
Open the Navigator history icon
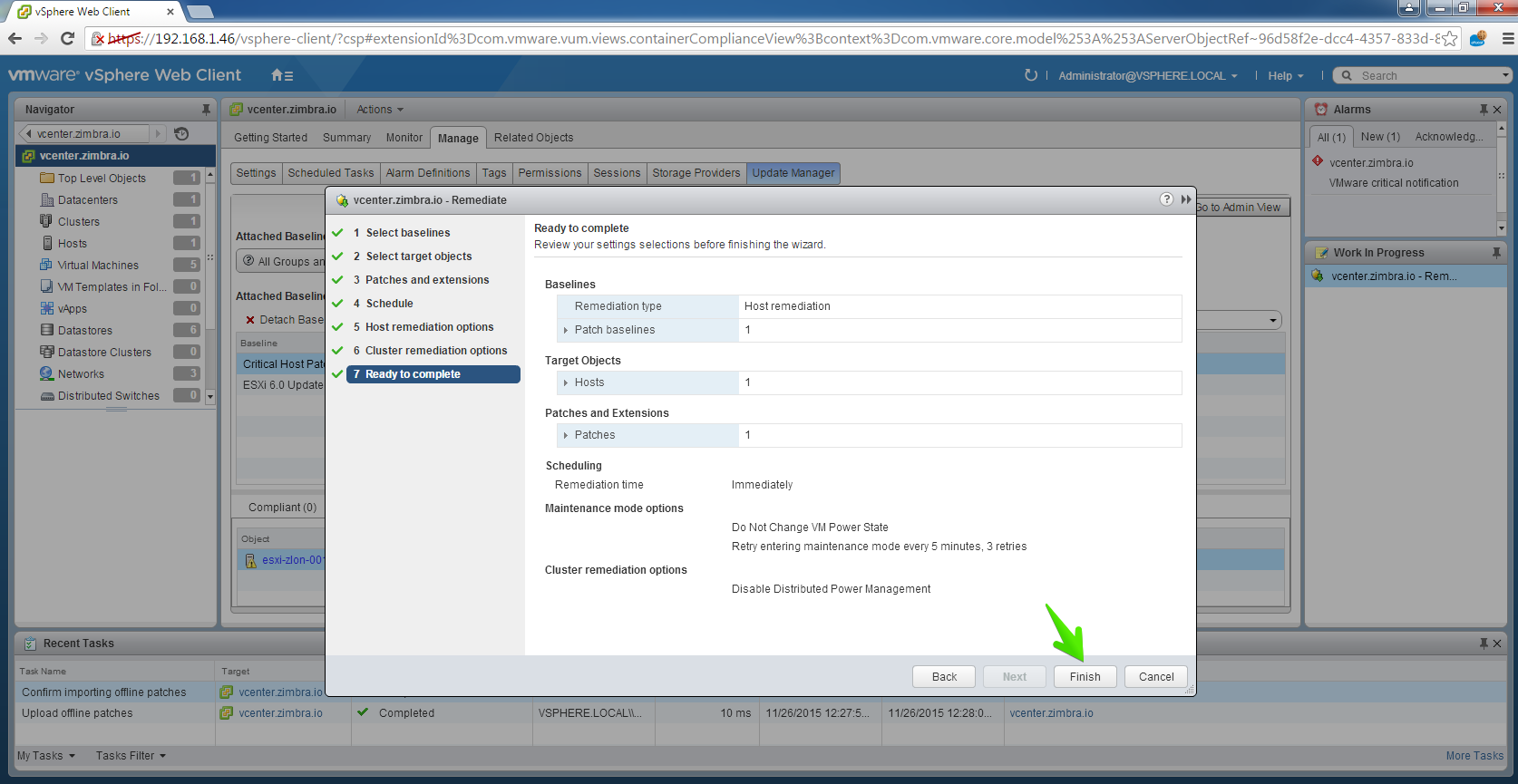coord(181,133)
